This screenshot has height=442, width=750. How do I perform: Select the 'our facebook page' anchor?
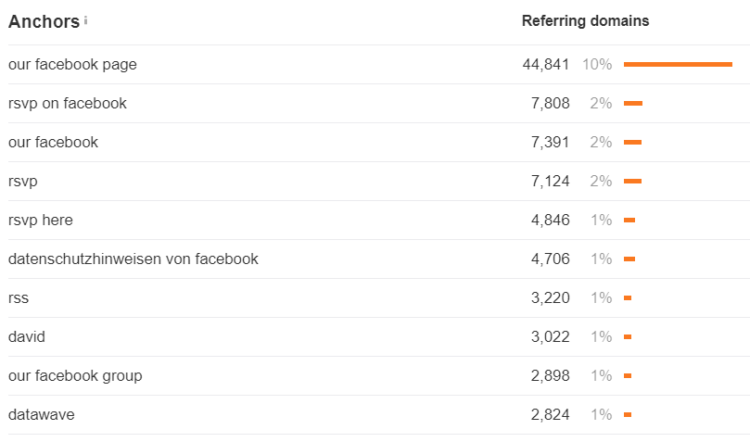(72, 64)
